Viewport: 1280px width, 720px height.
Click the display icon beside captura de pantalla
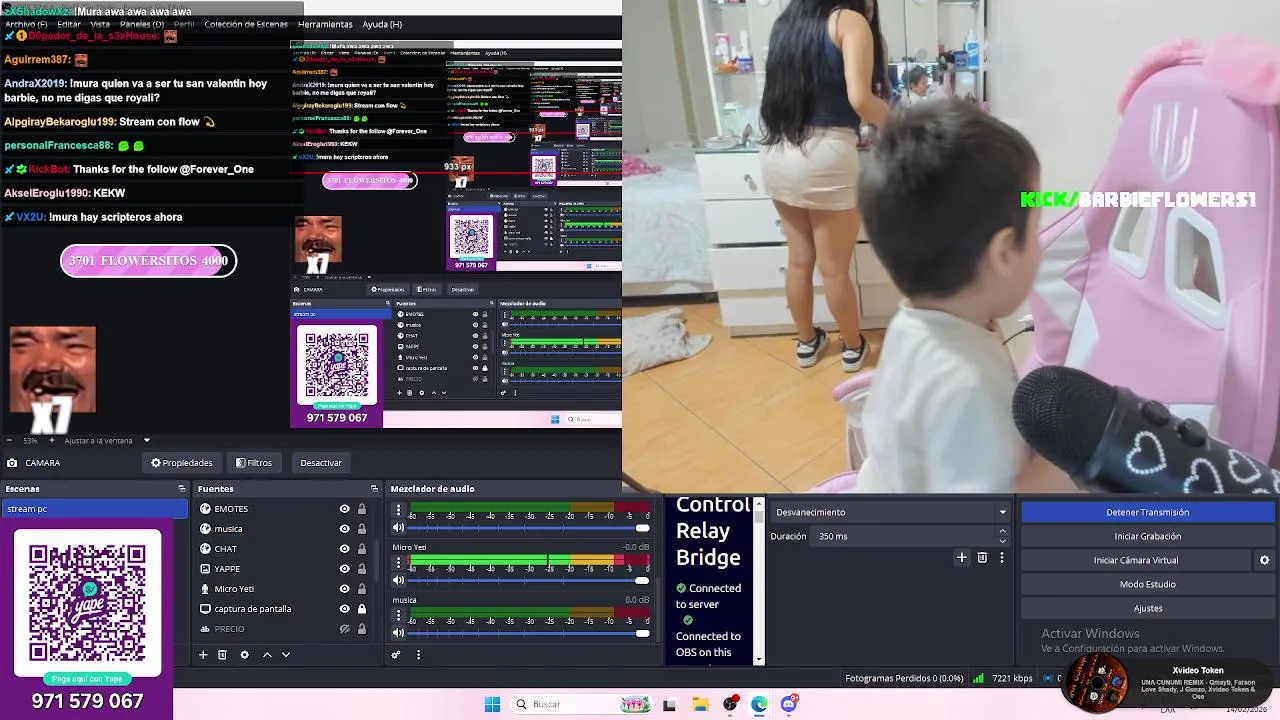(x=205, y=609)
